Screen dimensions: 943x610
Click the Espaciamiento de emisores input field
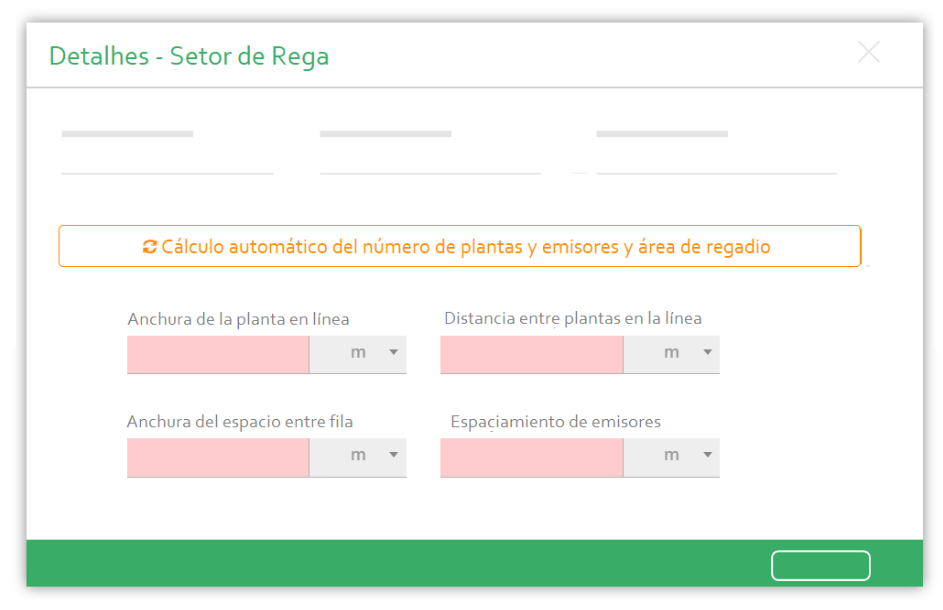(x=531, y=457)
